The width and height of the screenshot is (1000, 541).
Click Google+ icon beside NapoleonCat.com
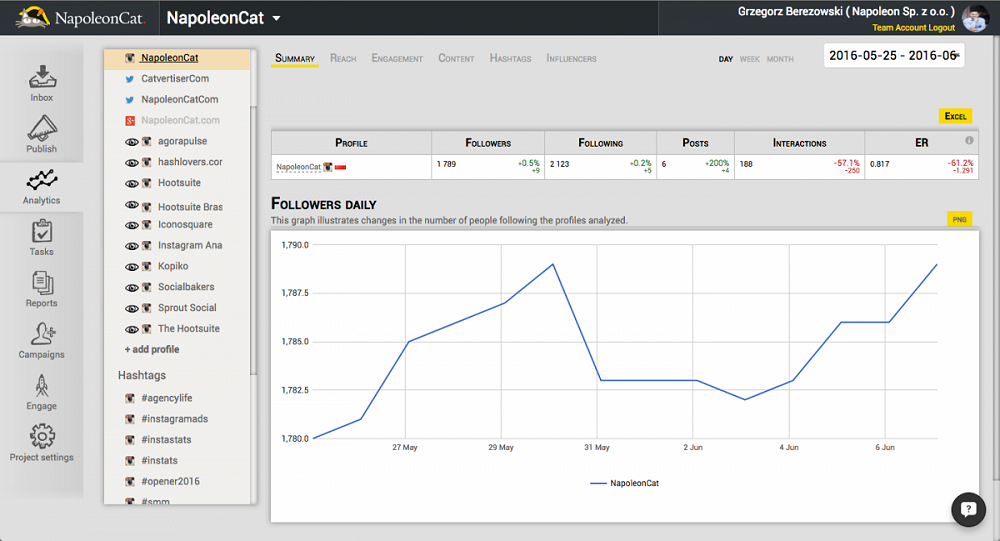tap(129, 121)
